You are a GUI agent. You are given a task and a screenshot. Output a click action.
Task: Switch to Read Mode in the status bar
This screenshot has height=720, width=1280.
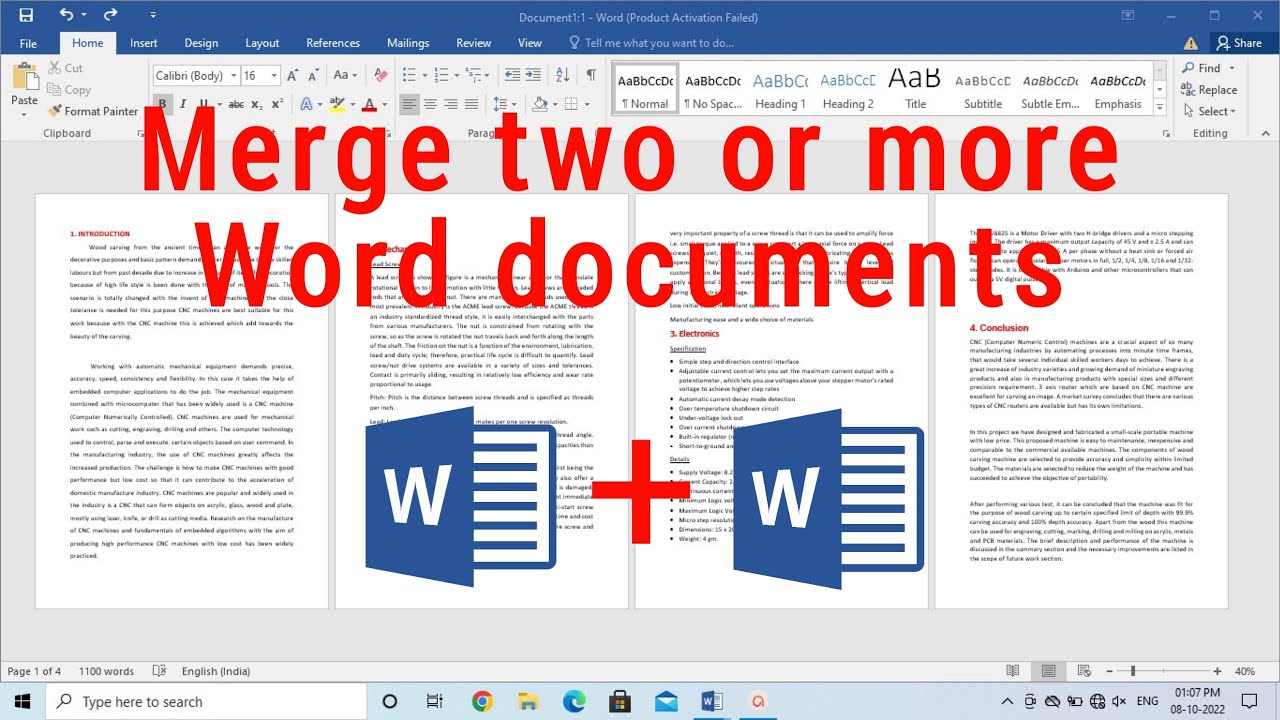tap(1013, 671)
